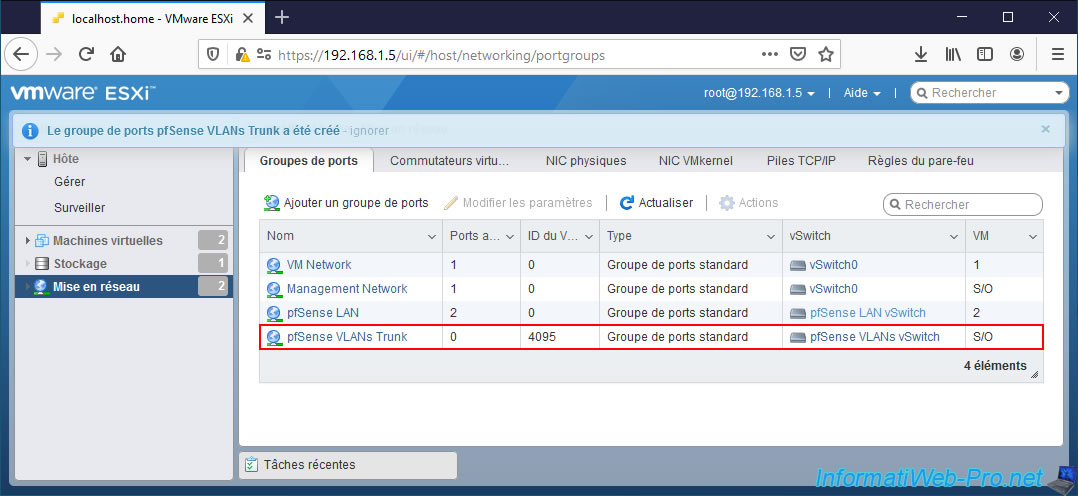Switch to the Piles TCP/IP tab
The height and width of the screenshot is (496, 1078).
point(801,160)
